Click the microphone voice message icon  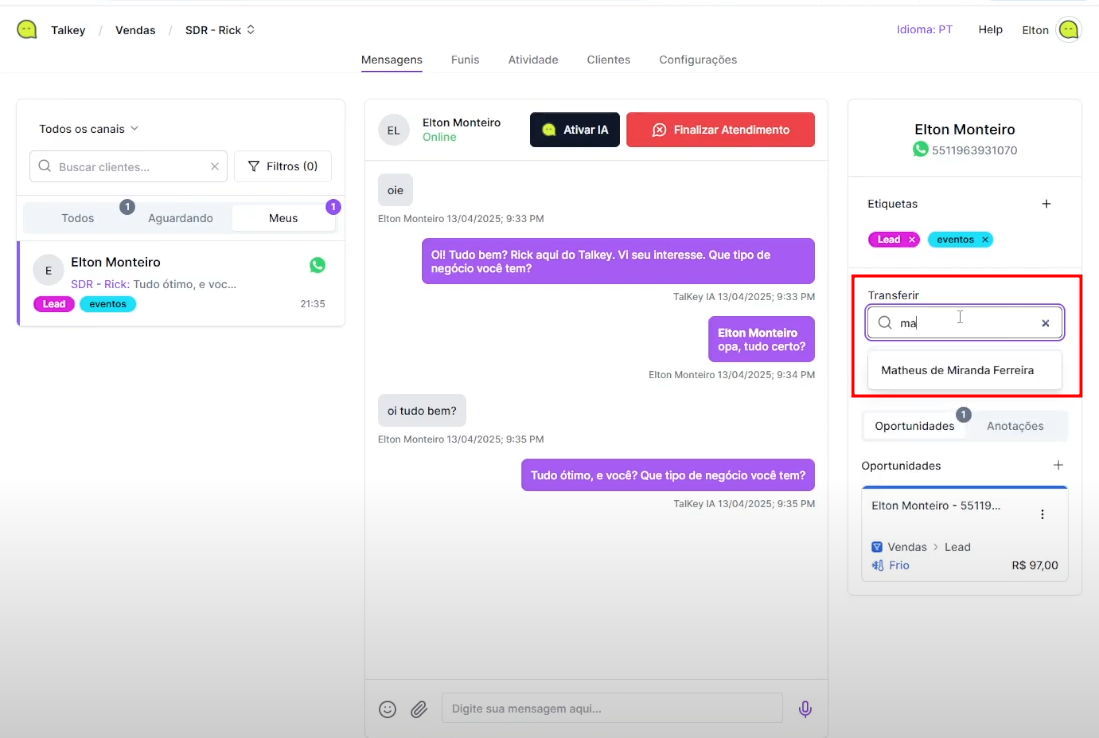click(x=805, y=709)
